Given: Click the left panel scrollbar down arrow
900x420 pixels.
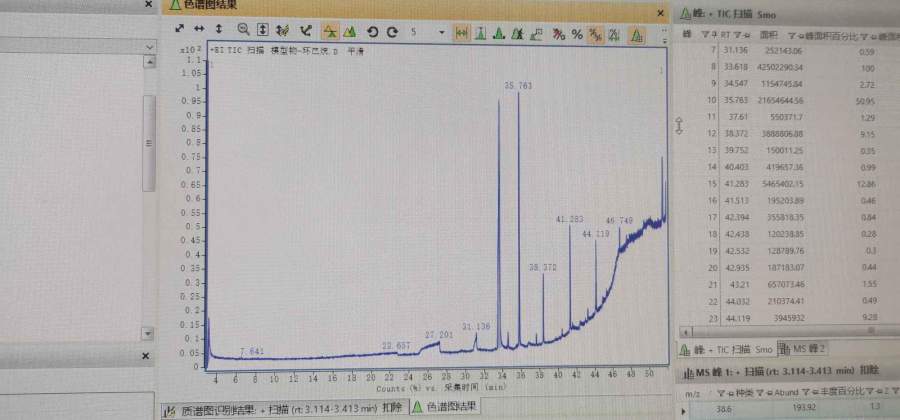Looking at the screenshot, I should (148, 333).
